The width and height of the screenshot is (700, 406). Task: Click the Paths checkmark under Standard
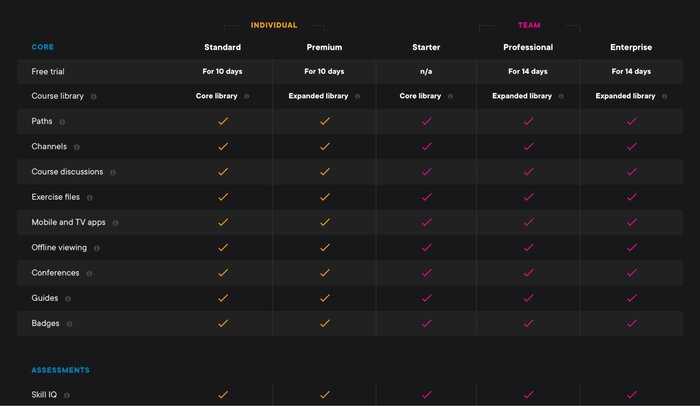(223, 121)
